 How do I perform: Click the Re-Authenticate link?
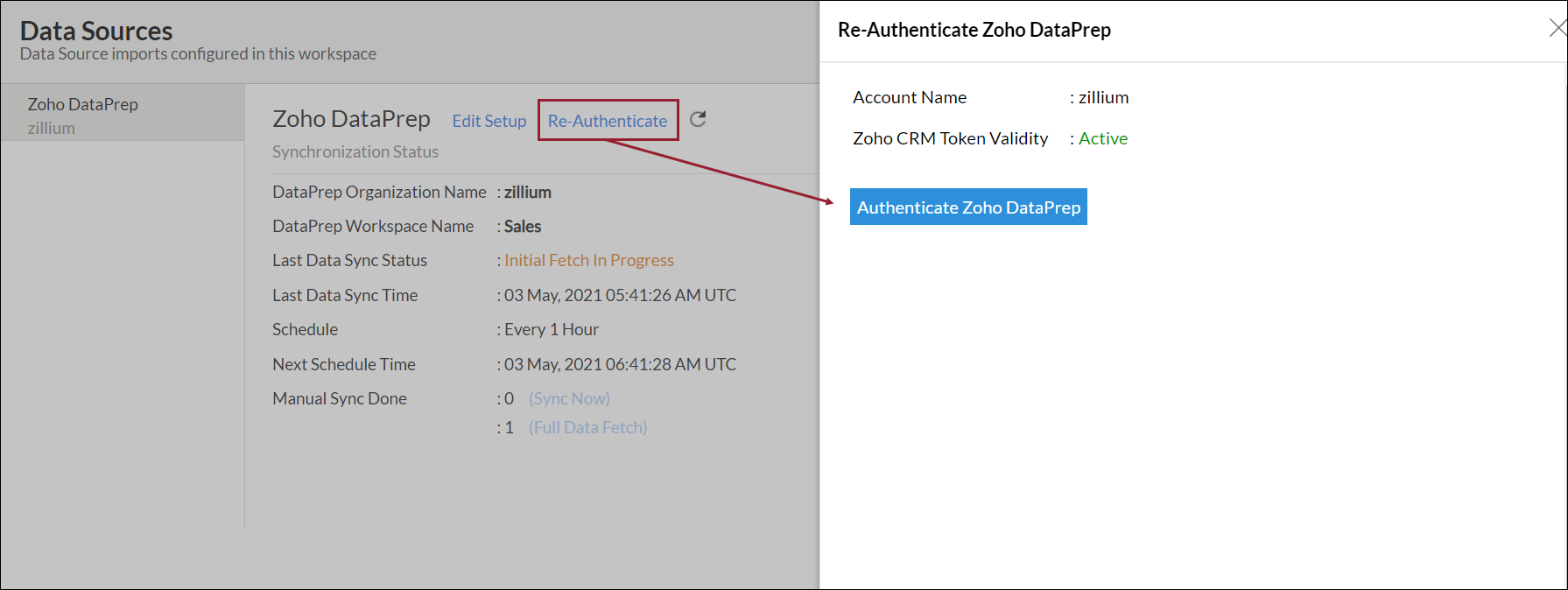pos(608,121)
